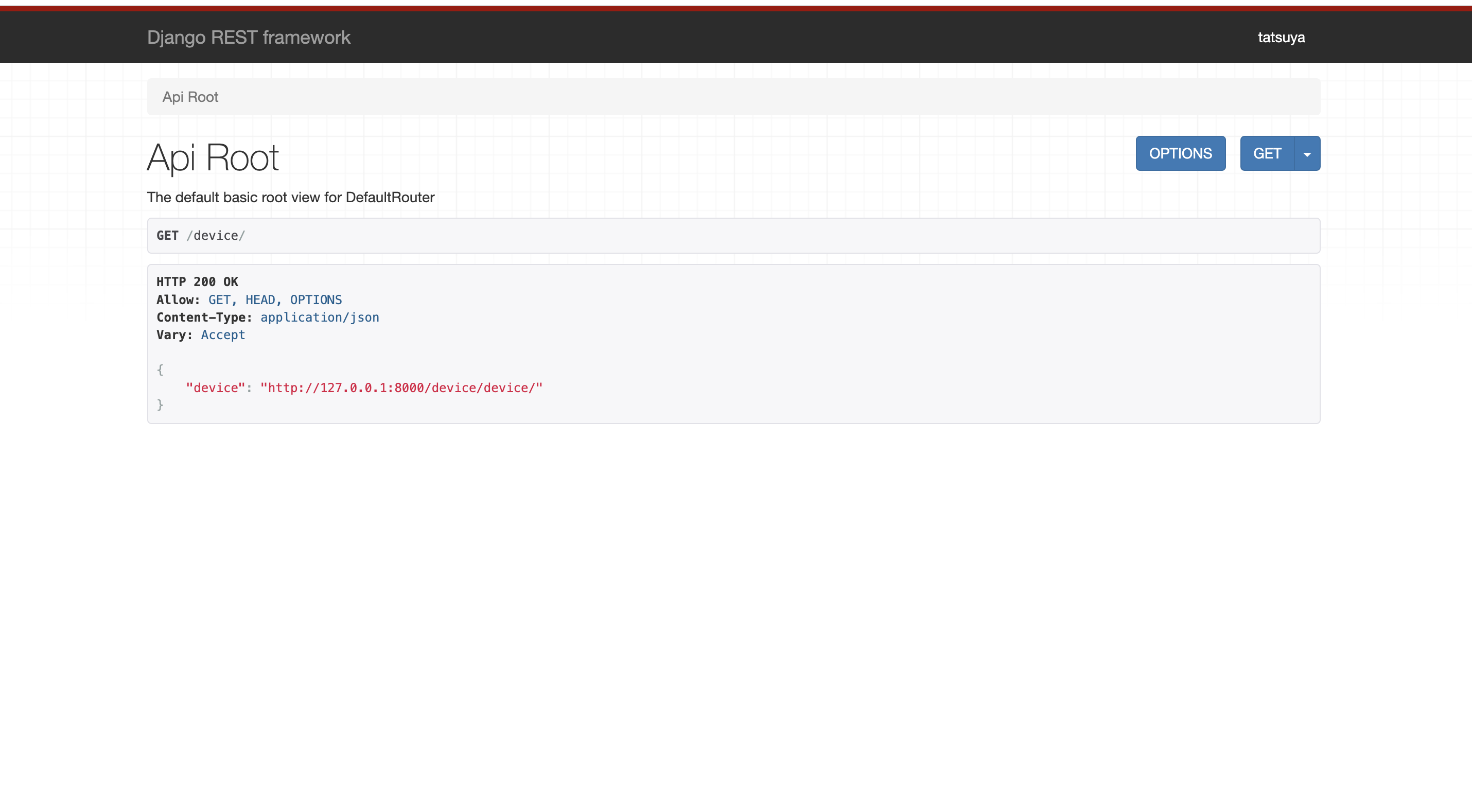Open the Django REST framework home link
1472x812 pixels.
[x=249, y=37]
